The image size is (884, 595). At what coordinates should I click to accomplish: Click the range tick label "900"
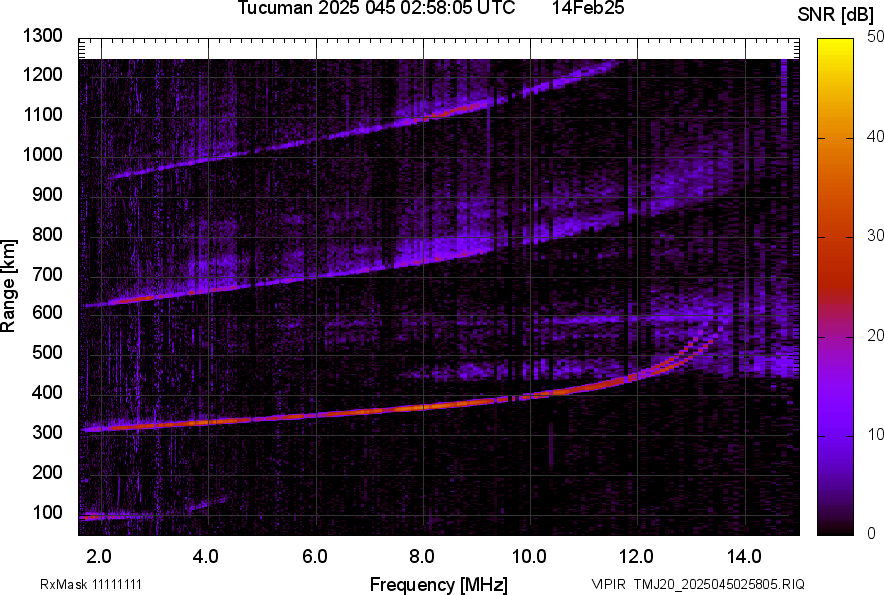pyautogui.click(x=47, y=195)
